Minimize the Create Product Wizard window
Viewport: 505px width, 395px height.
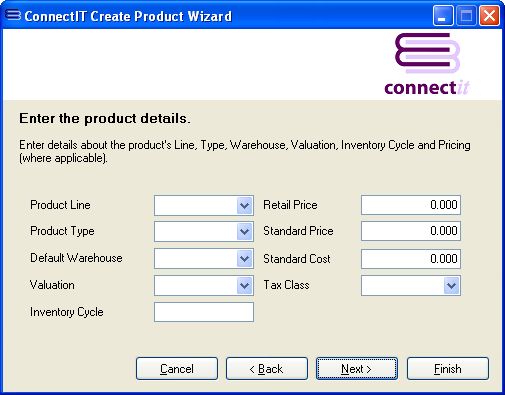coord(443,16)
